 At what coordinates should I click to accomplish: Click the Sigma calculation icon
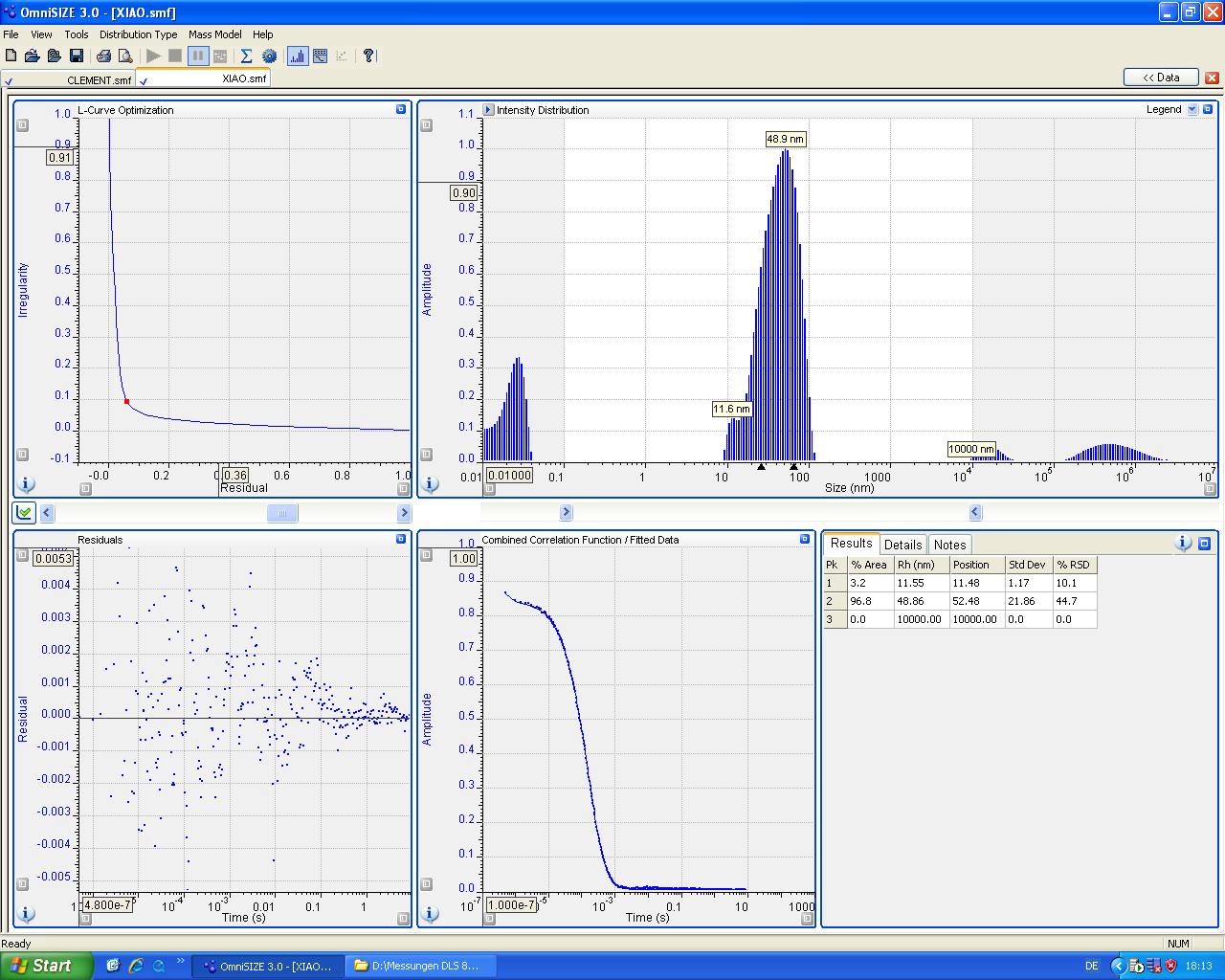pyautogui.click(x=246, y=56)
